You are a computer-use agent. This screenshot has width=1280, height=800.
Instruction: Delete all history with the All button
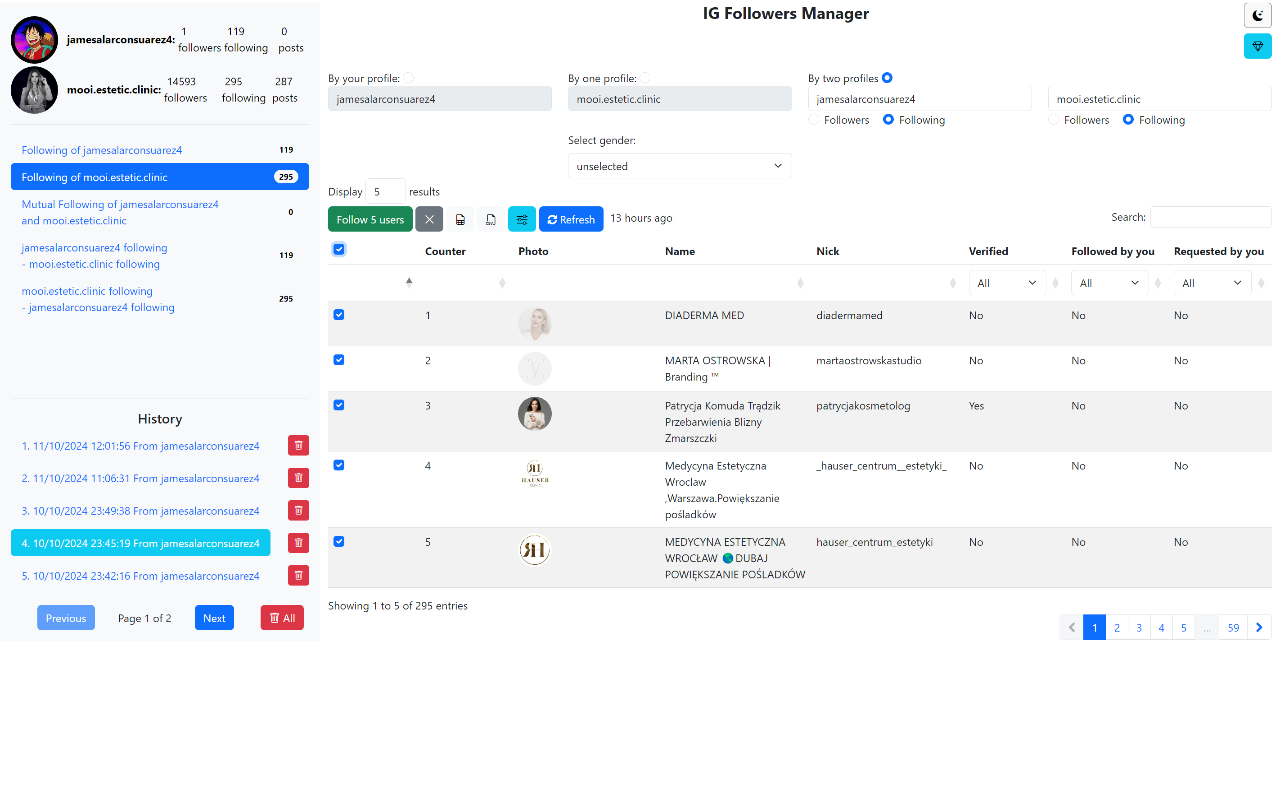pyautogui.click(x=281, y=617)
